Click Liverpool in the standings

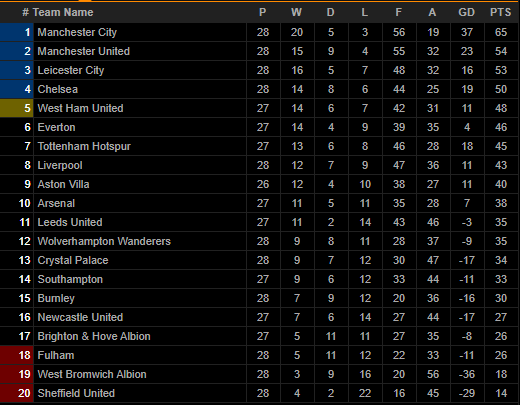coord(60,165)
